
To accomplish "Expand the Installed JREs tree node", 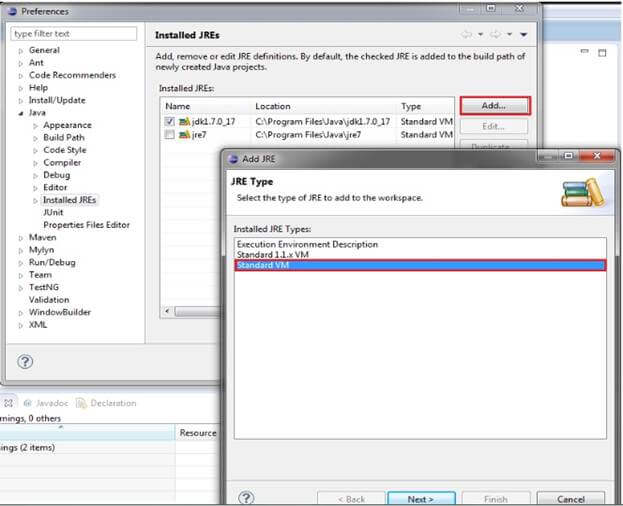I will click(35, 201).
